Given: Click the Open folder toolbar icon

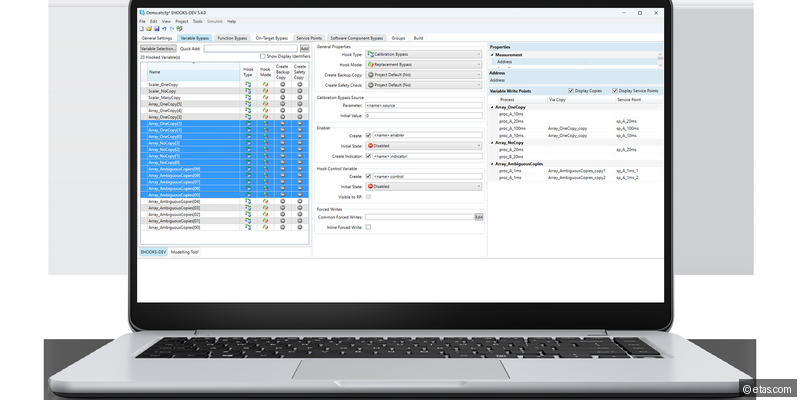Looking at the screenshot, I should point(147,29).
